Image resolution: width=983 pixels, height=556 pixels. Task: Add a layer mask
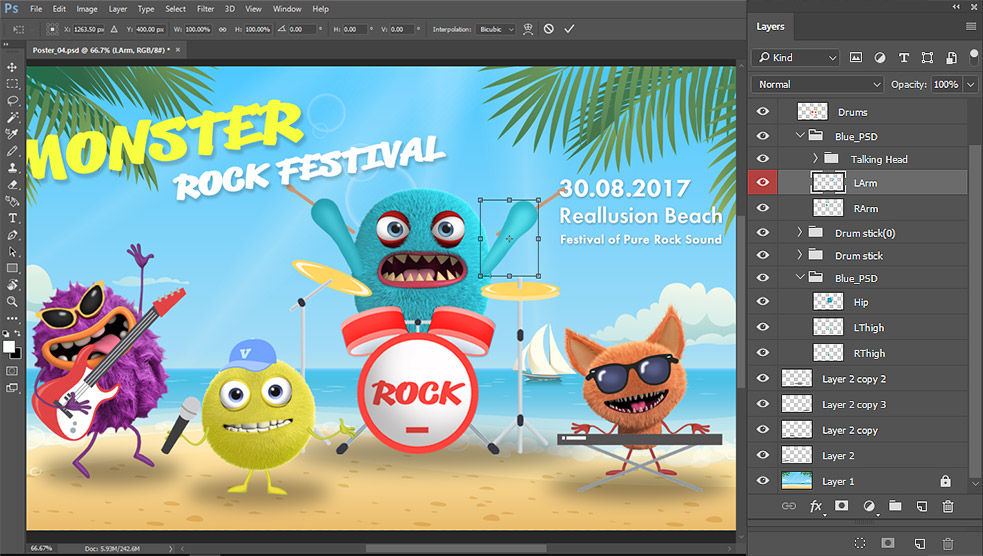coord(841,505)
